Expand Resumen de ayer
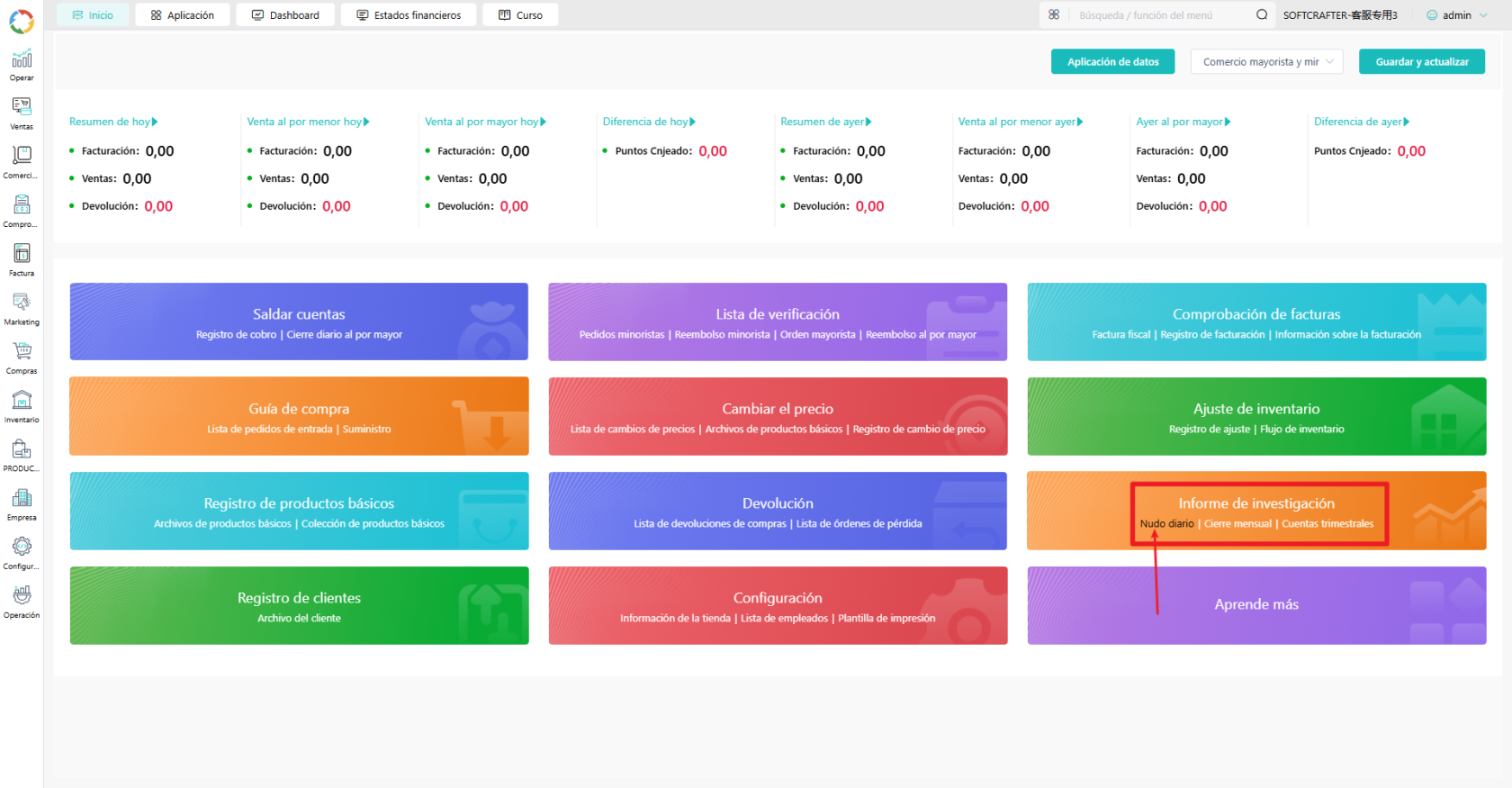The height and width of the screenshot is (788, 1512). (825, 122)
